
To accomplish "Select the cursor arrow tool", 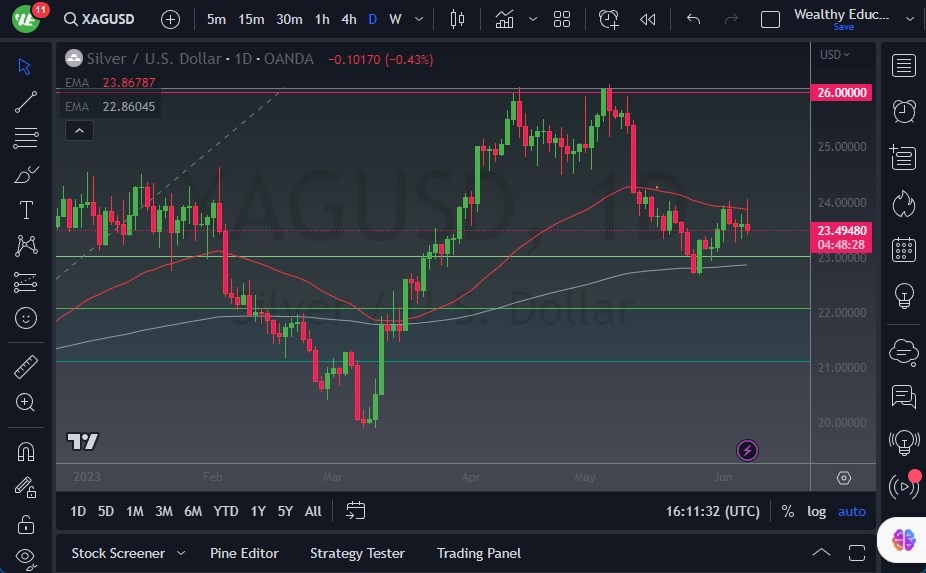I will 24,66.
